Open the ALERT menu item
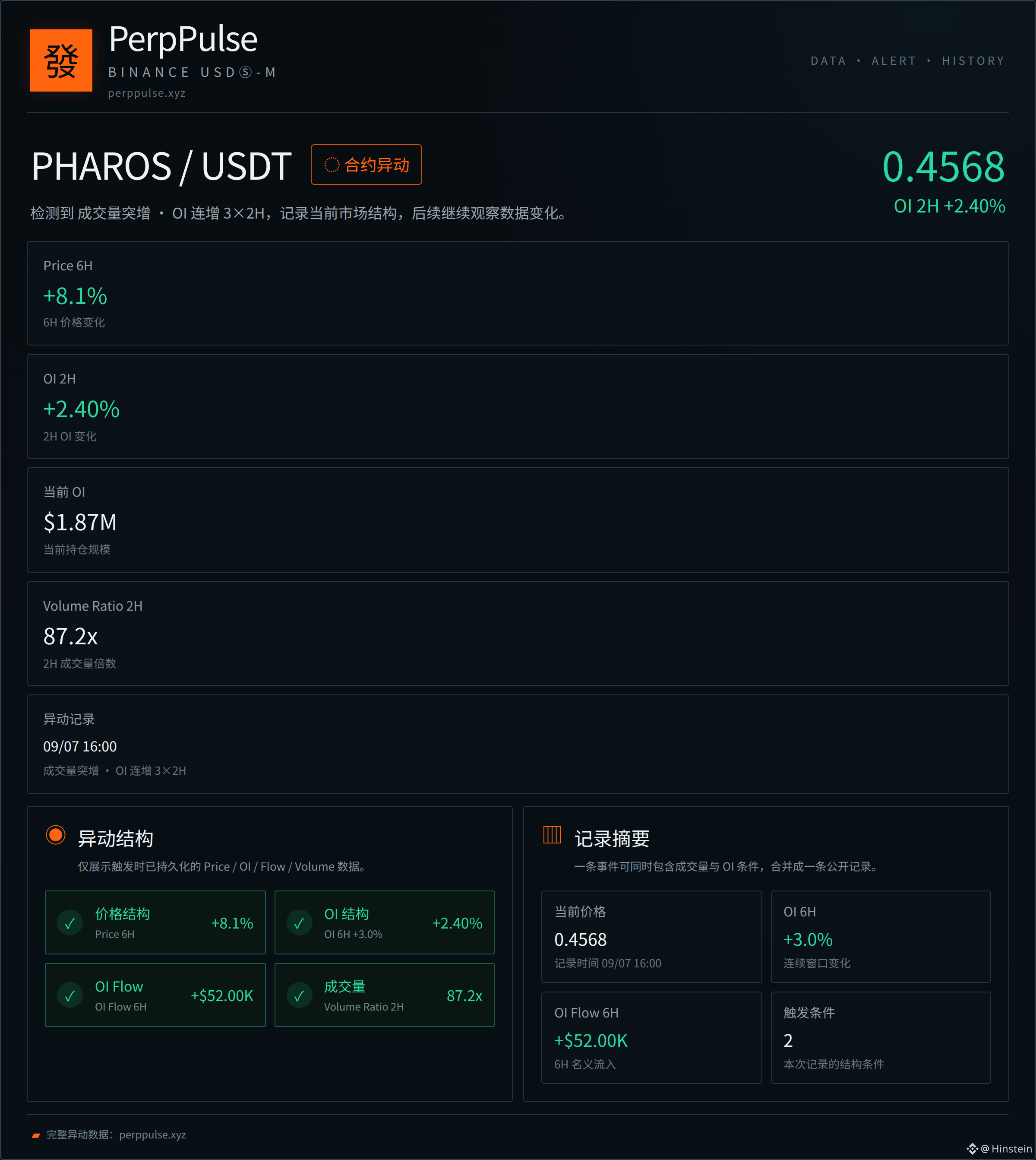The width and height of the screenshot is (1036, 1160). click(x=894, y=61)
